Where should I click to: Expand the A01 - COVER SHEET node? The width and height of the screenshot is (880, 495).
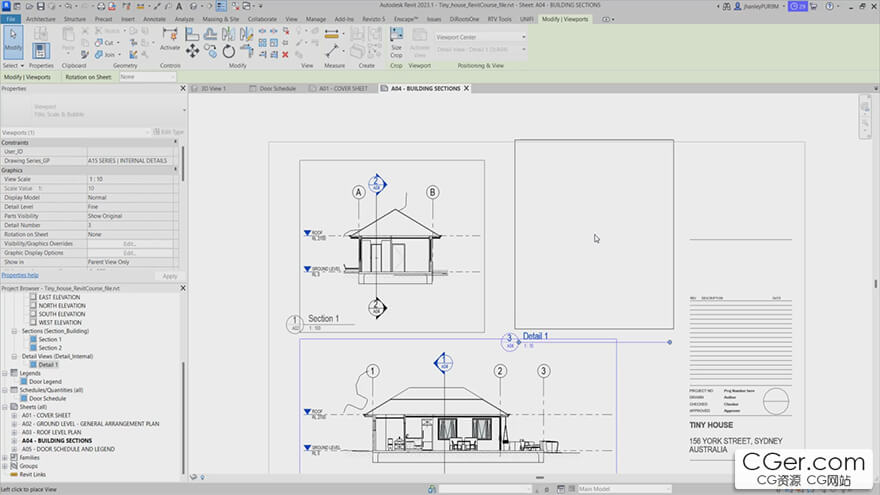coord(13,415)
